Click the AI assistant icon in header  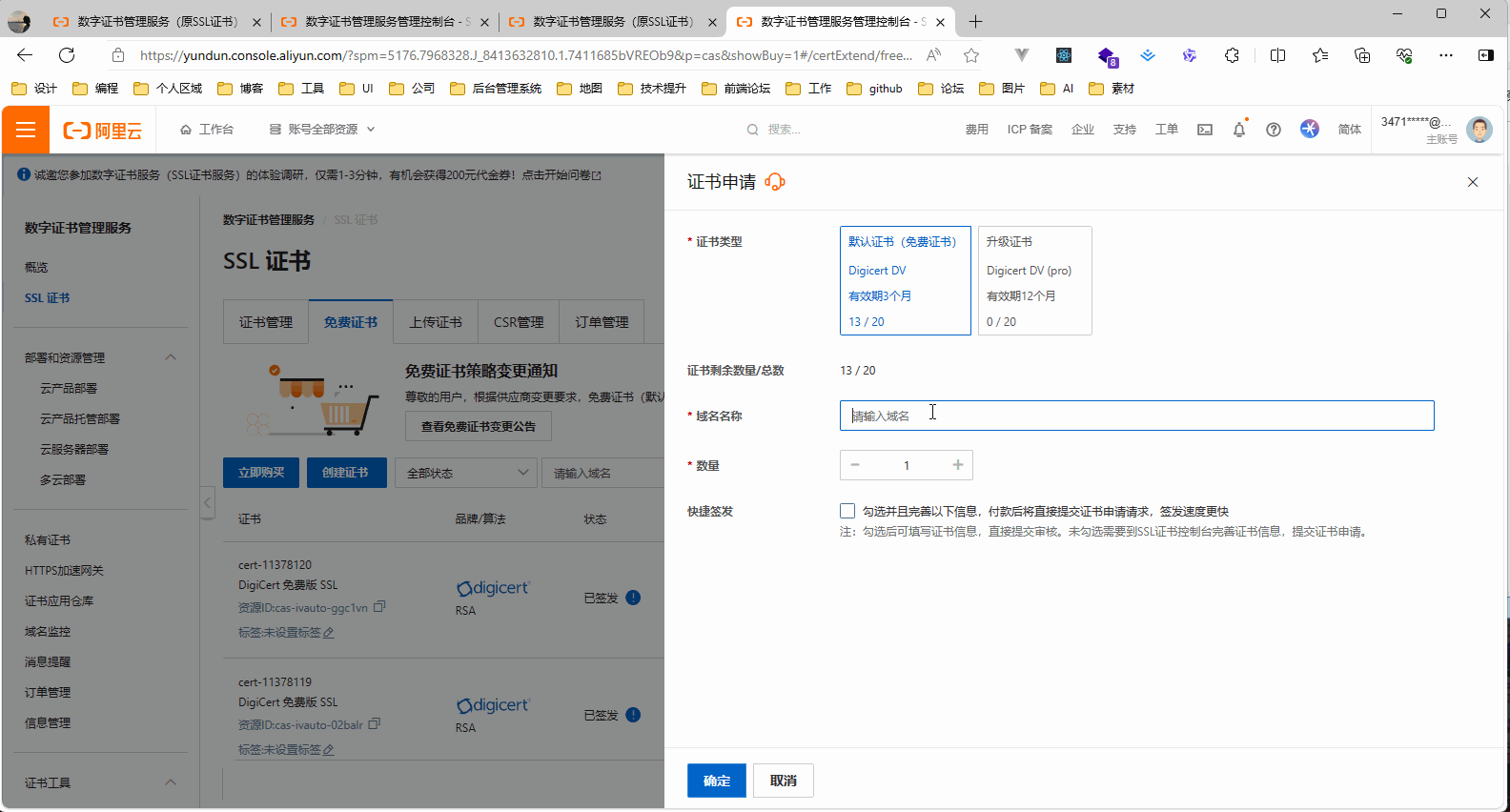coord(1310,129)
